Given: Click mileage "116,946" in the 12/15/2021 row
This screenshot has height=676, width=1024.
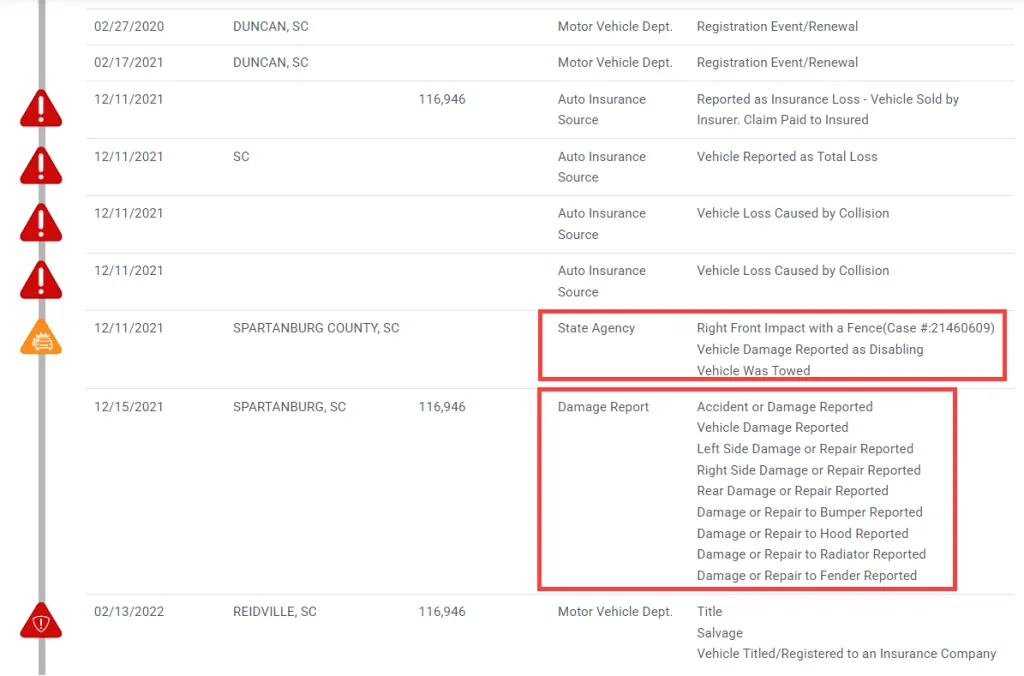Looking at the screenshot, I should pyautogui.click(x=442, y=407).
